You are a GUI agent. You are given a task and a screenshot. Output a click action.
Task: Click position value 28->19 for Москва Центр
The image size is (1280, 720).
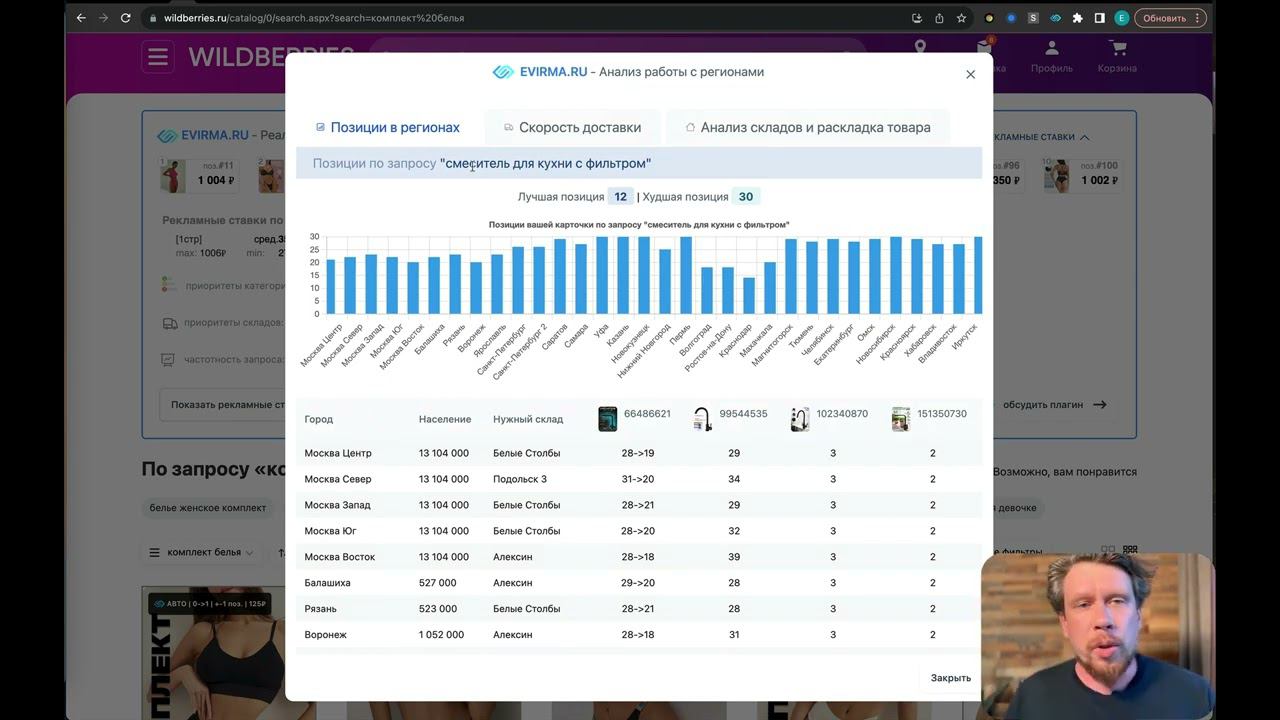click(x=638, y=453)
